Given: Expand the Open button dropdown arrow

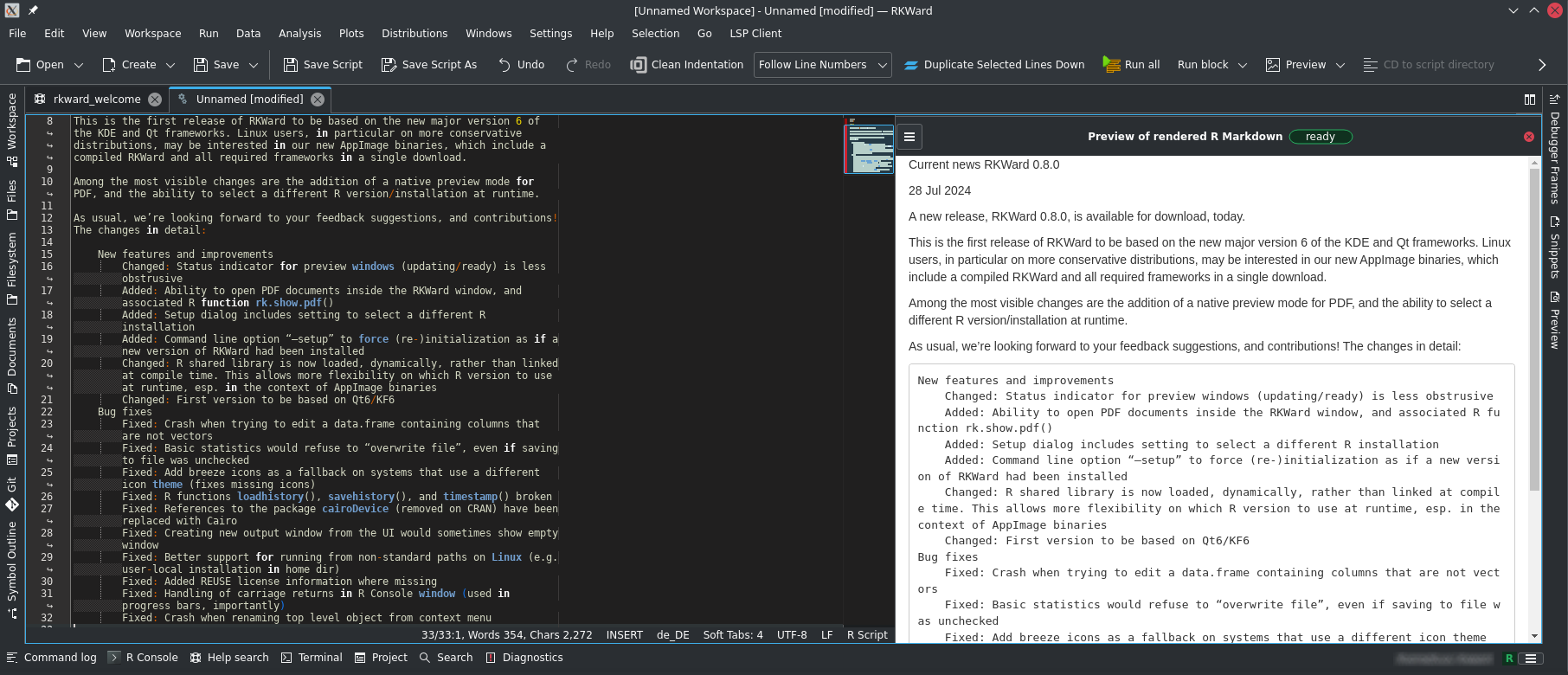Looking at the screenshot, I should pos(79,65).
